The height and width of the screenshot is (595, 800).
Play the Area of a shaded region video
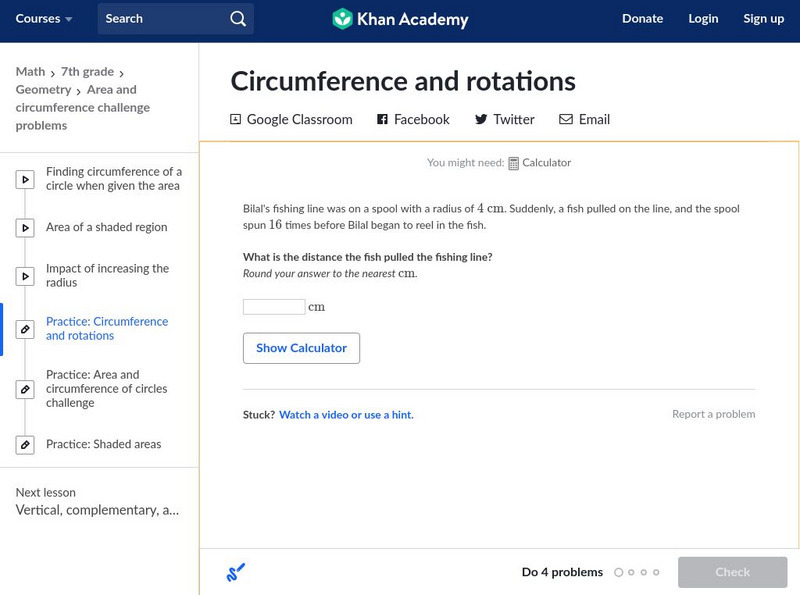click(25, 228)
